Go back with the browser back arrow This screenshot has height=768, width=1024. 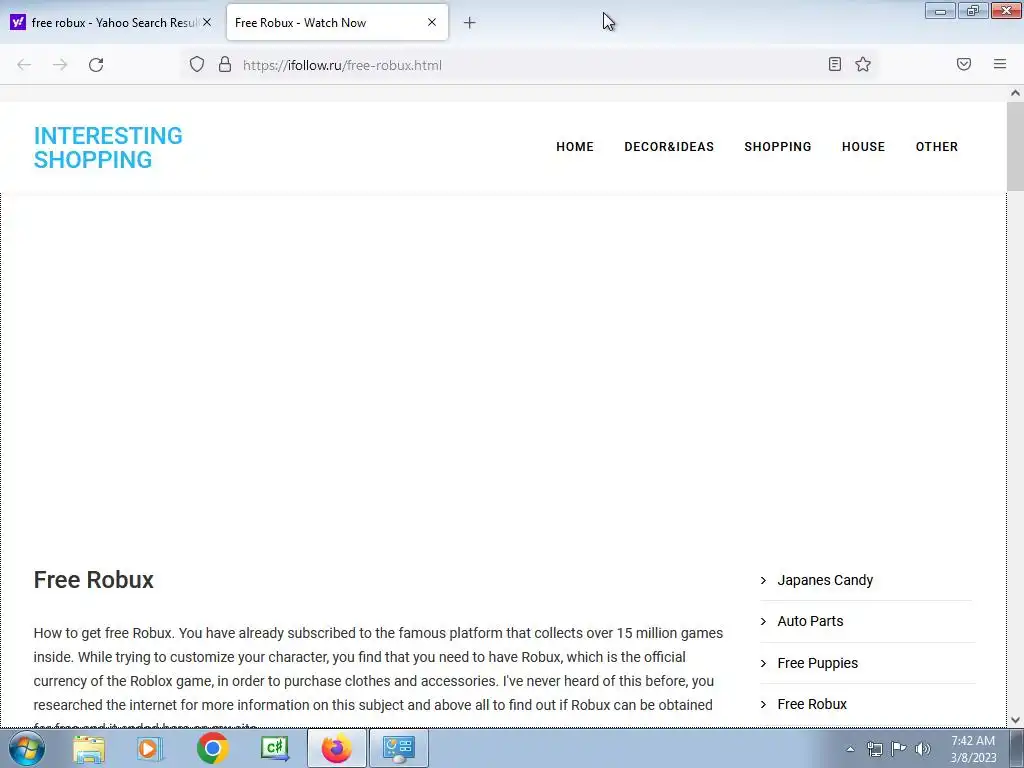click(24, 65)
